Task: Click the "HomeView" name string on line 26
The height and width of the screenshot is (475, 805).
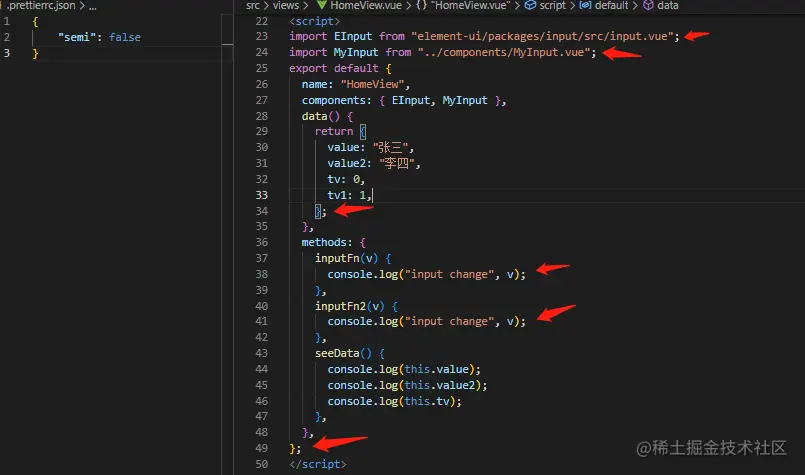Action: click(372, 84)
